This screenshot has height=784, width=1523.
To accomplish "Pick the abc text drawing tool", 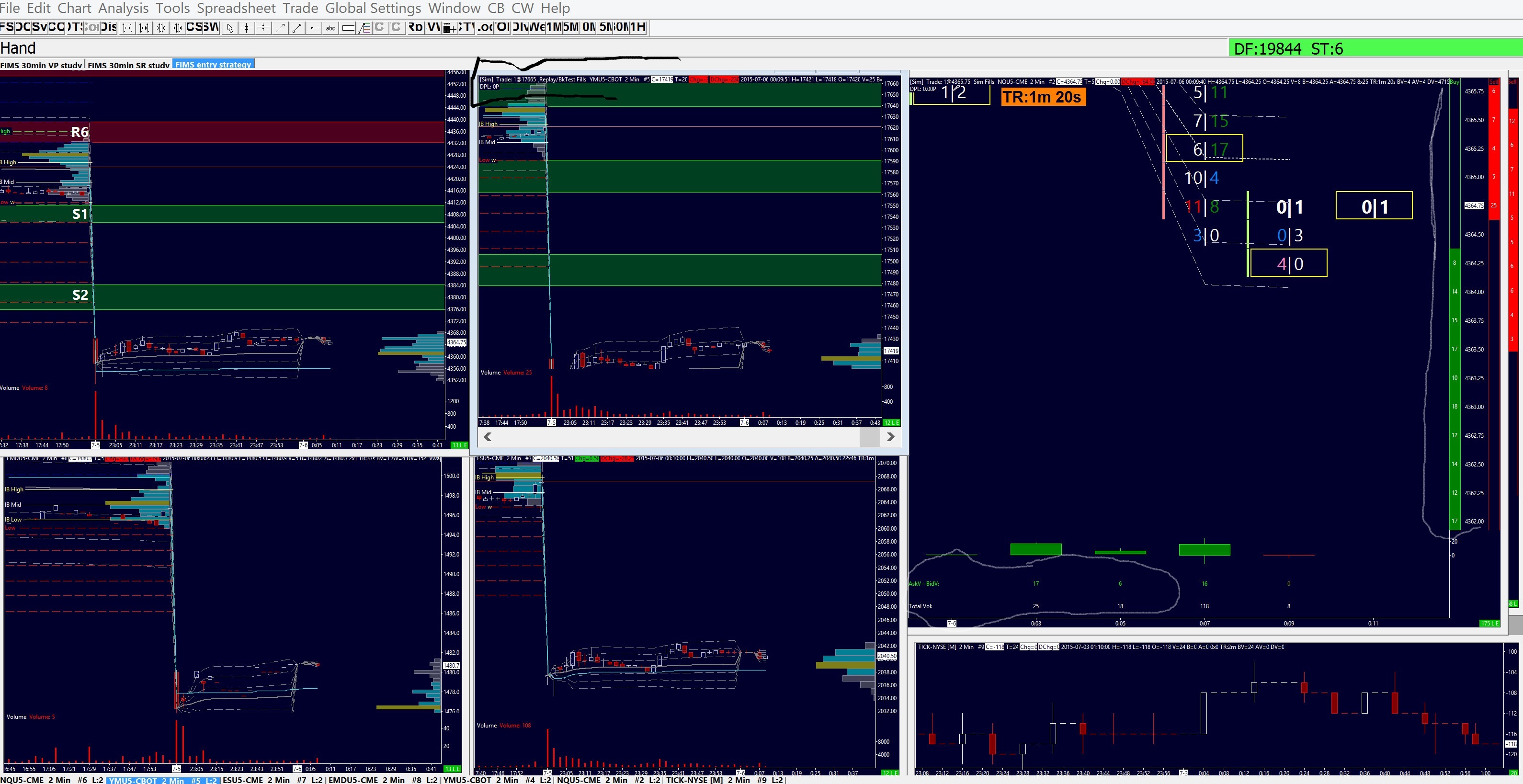I will [x=330, y=28].
